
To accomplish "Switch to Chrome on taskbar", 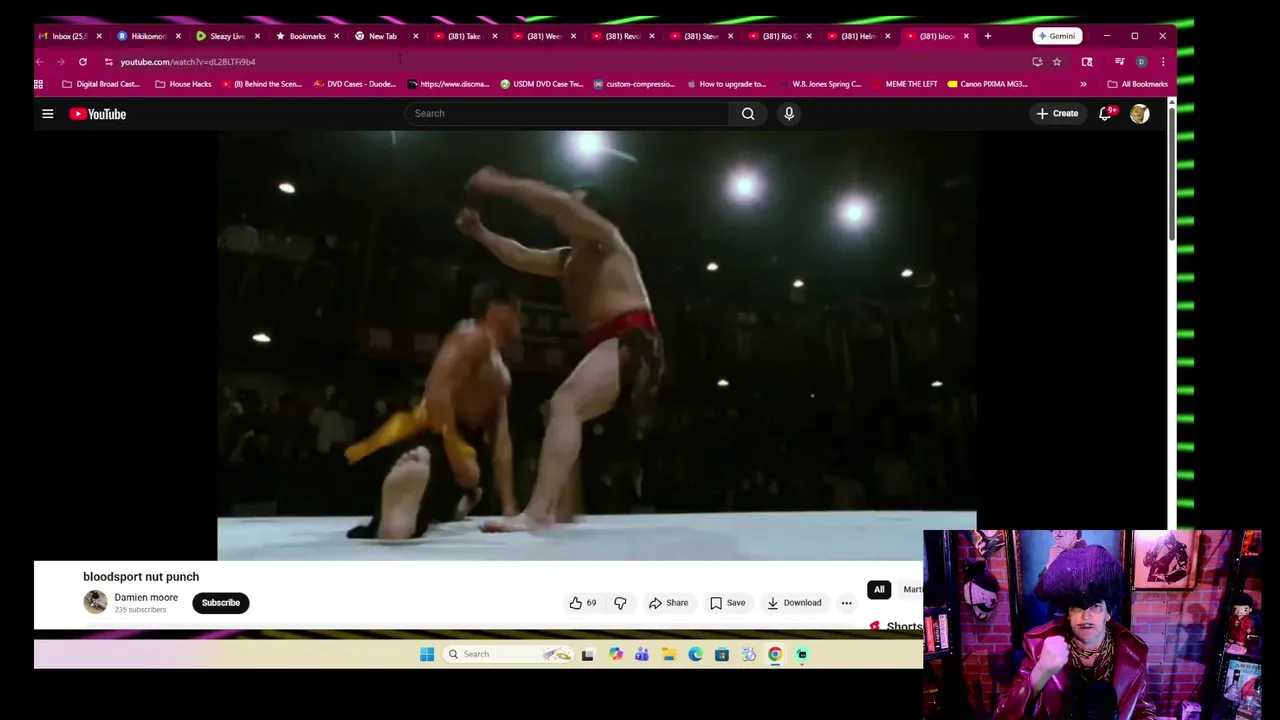I will click(775, 654).
